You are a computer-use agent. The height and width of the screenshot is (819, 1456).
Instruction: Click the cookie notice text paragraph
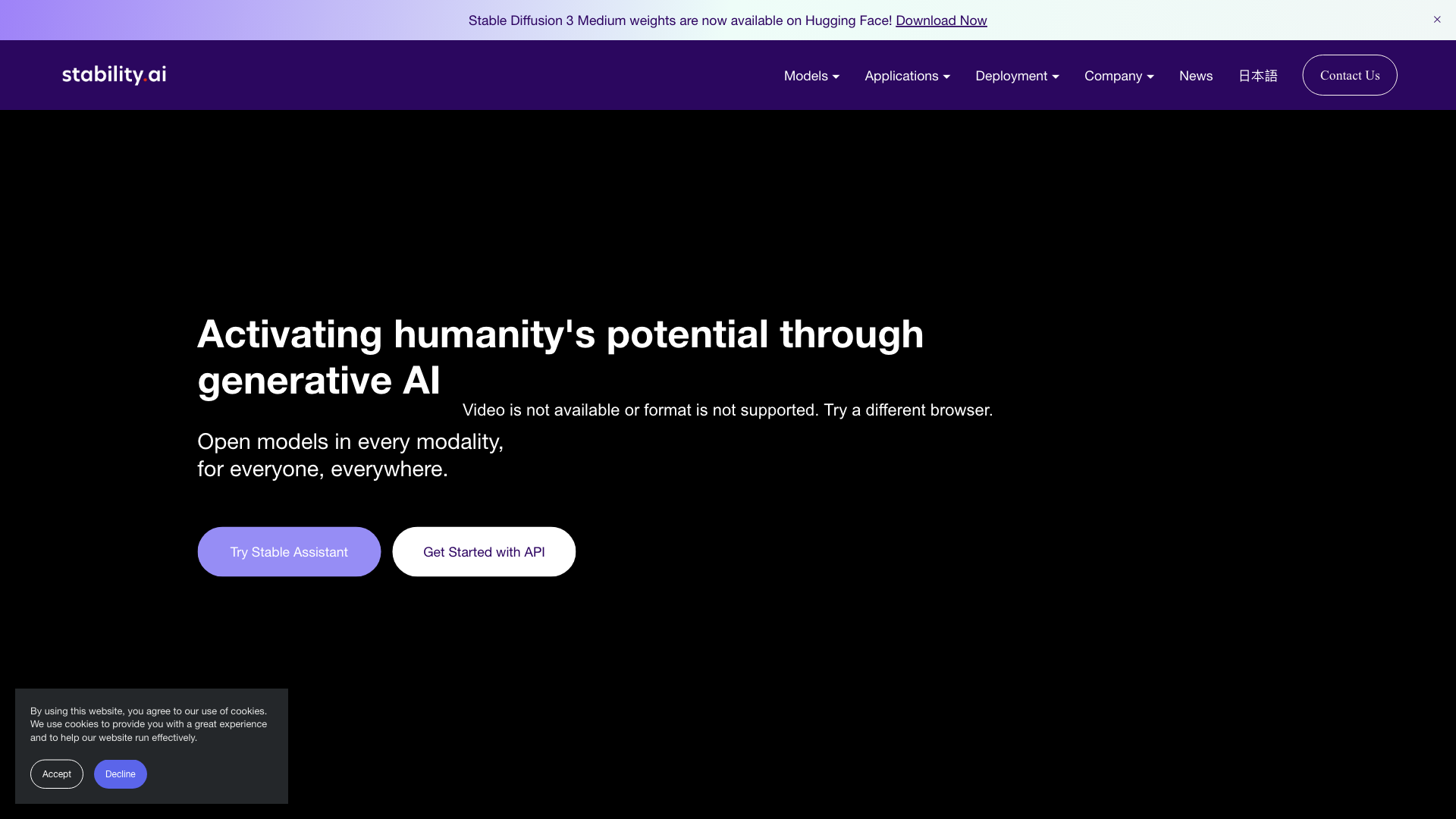coord(149,724)
